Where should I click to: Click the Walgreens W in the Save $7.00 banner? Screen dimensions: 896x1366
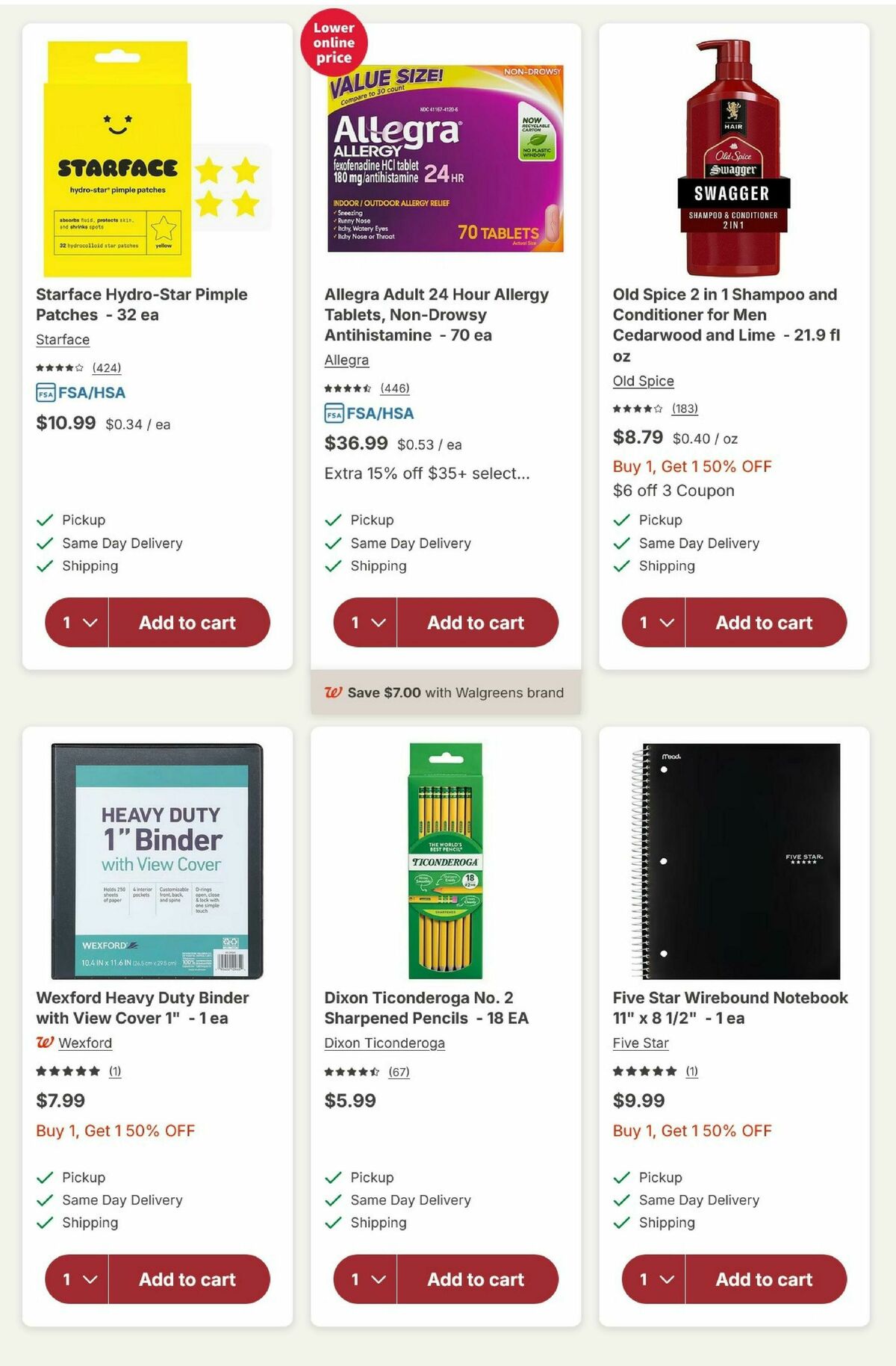[333, 692]
